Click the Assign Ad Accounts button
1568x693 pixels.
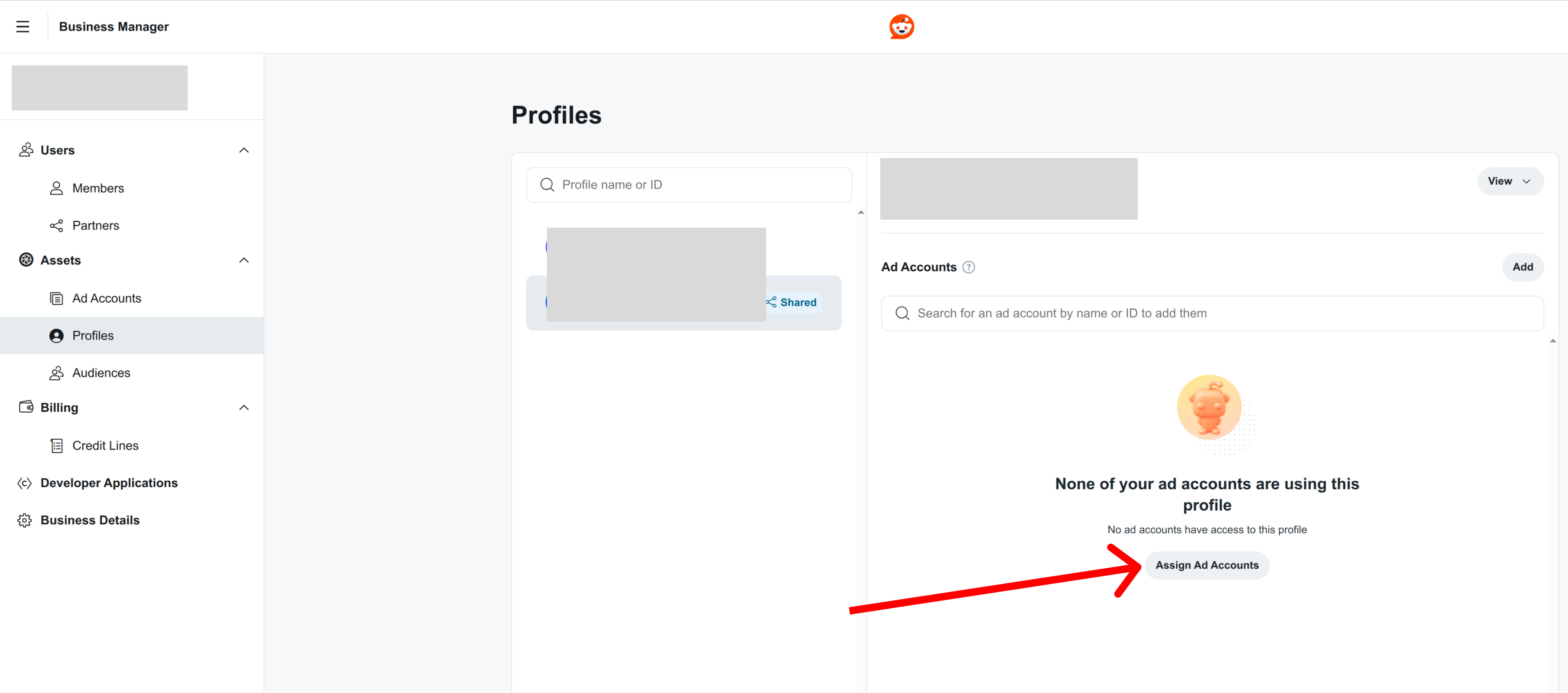[1207, 565]
